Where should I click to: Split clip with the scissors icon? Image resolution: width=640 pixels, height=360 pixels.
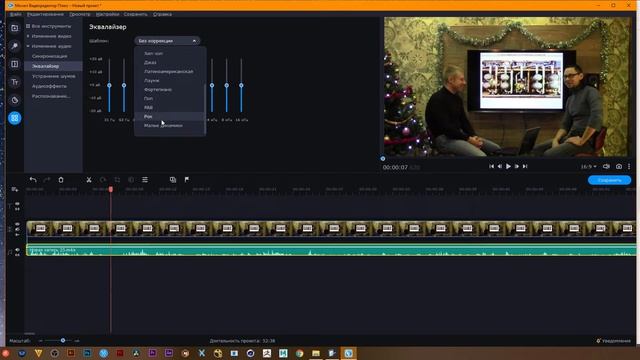coord(89,180)
